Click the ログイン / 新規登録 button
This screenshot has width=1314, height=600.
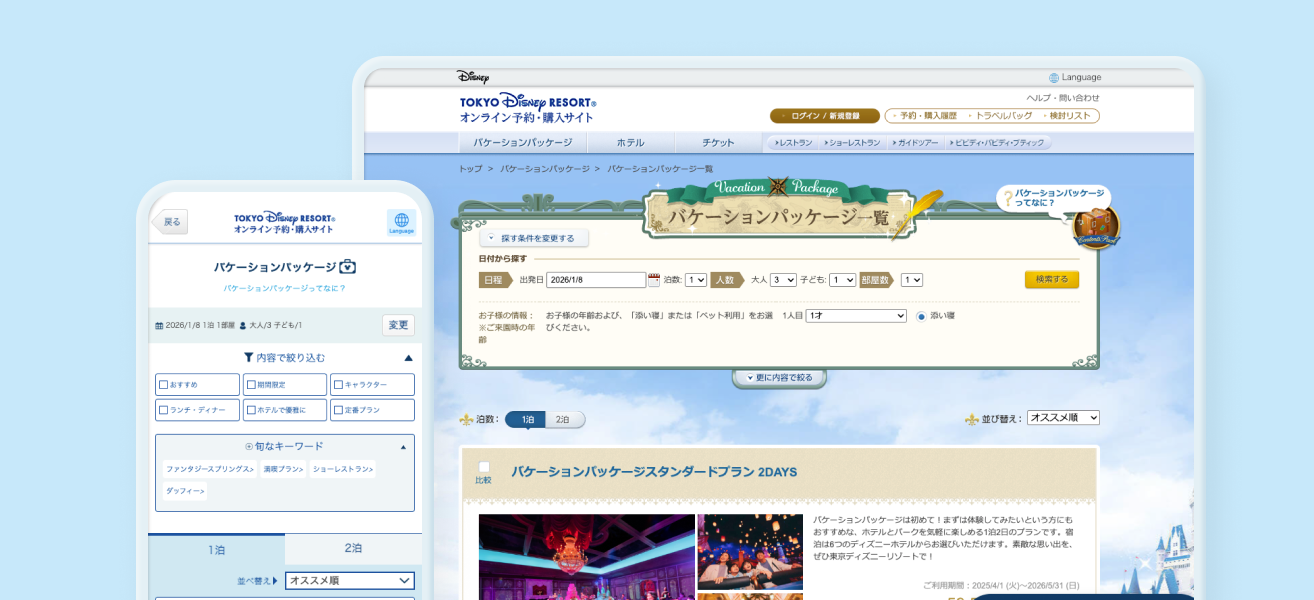[x=825, y=116]
